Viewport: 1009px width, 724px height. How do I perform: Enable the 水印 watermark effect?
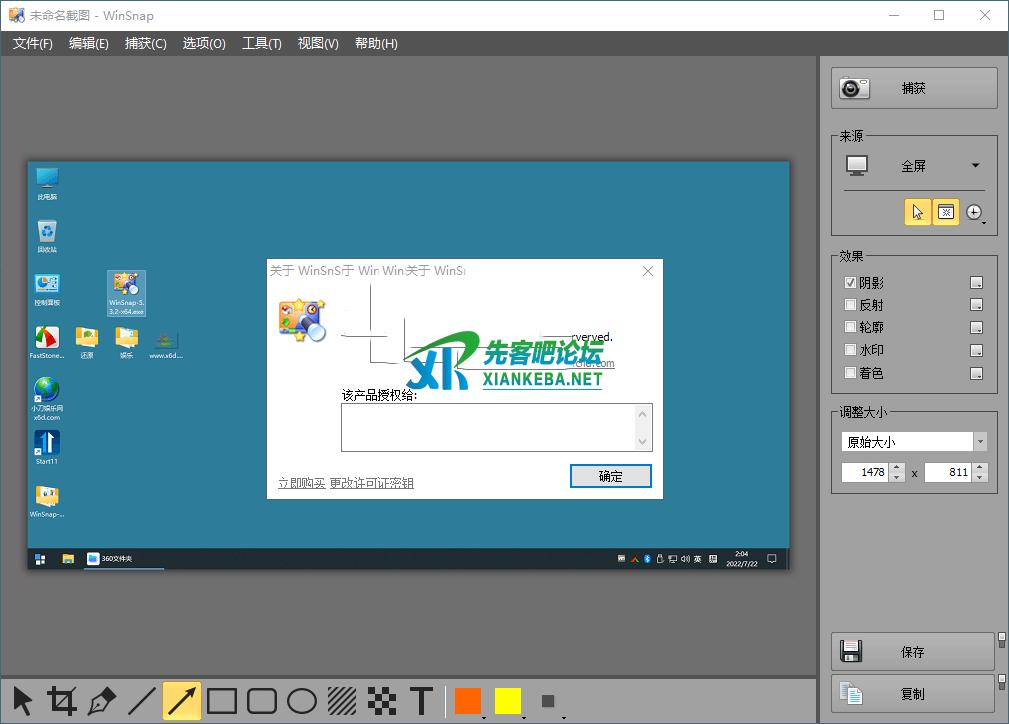850,350
